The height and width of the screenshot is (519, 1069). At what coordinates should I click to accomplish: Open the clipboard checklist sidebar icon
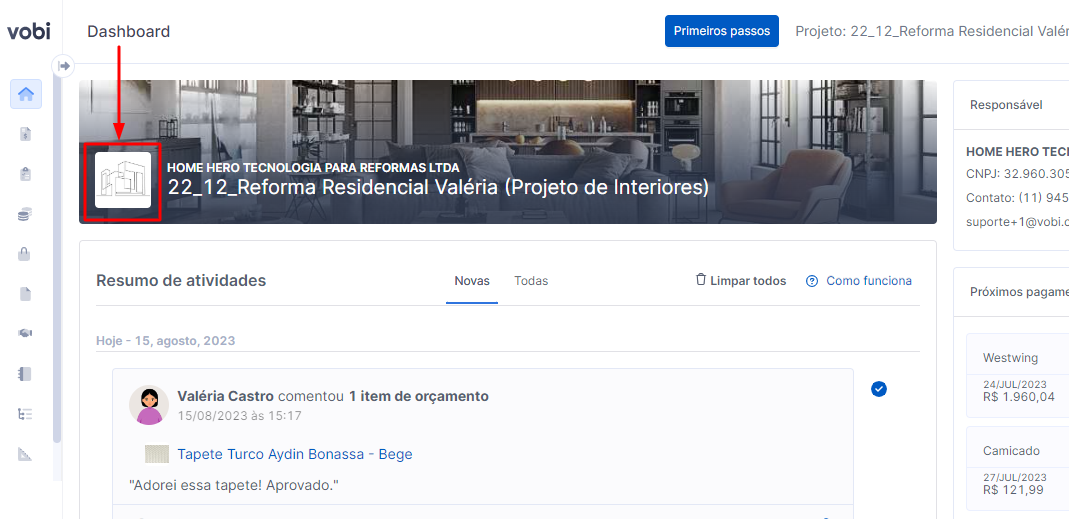[26, 174]
